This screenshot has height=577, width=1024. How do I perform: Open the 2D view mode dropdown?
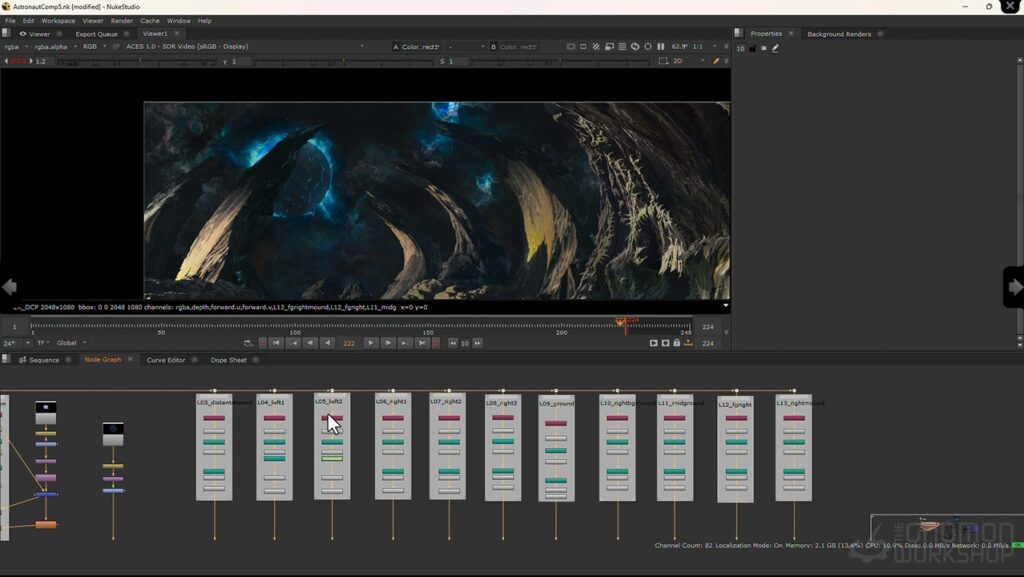tap(689, 61)
